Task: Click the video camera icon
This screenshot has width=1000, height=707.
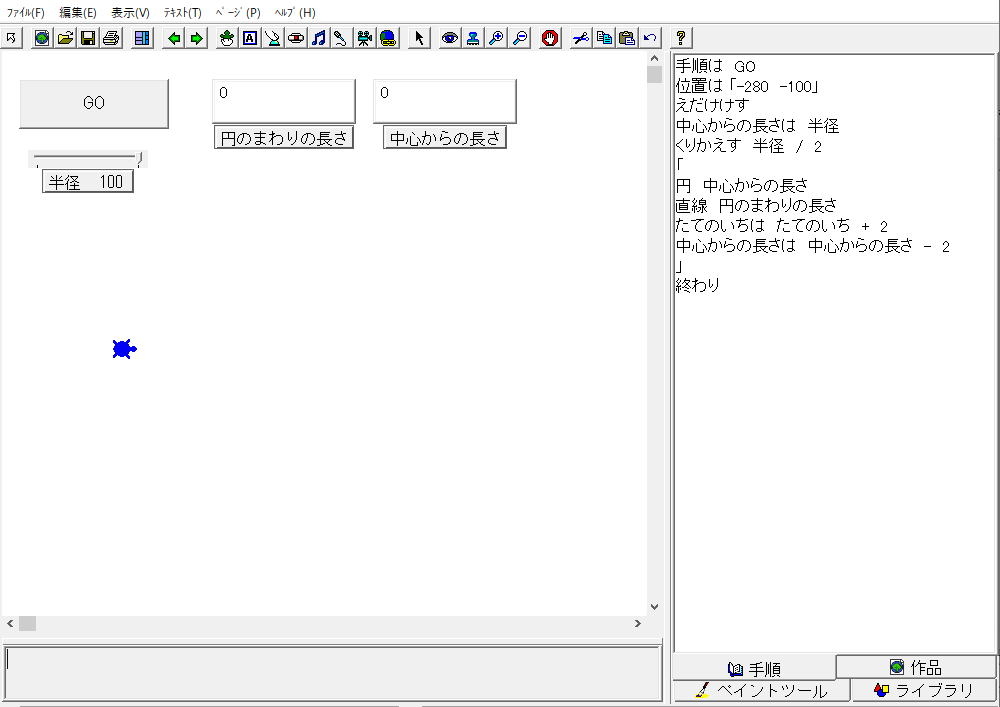Action: point(365,38)
